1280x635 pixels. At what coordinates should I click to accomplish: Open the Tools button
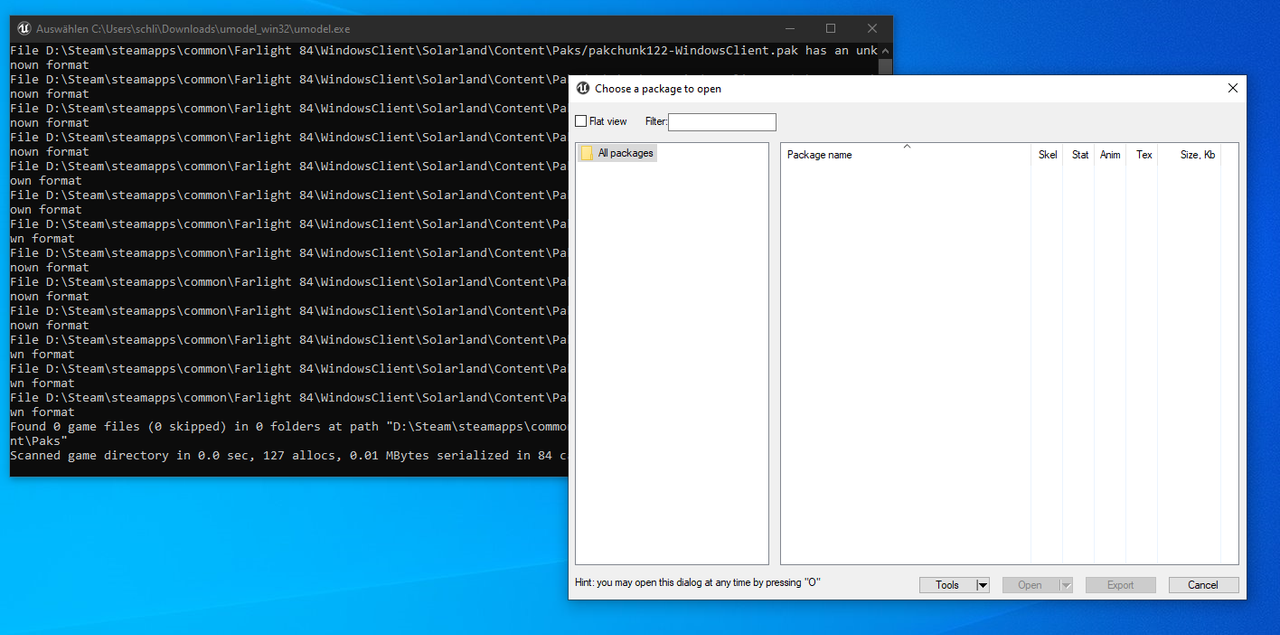click(947, 585)
